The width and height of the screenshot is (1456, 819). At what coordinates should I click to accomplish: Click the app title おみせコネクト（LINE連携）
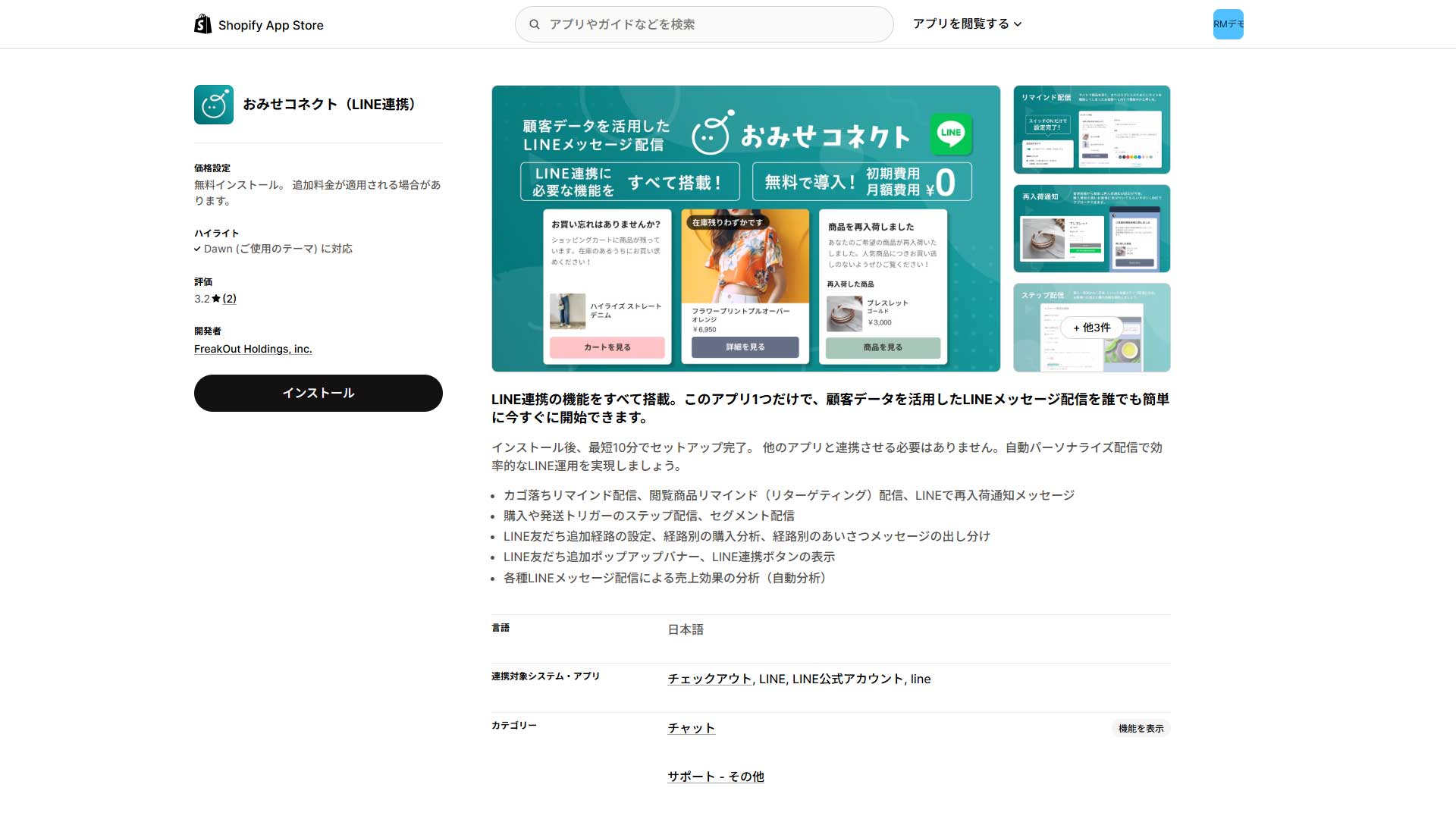tap(332, 105)
